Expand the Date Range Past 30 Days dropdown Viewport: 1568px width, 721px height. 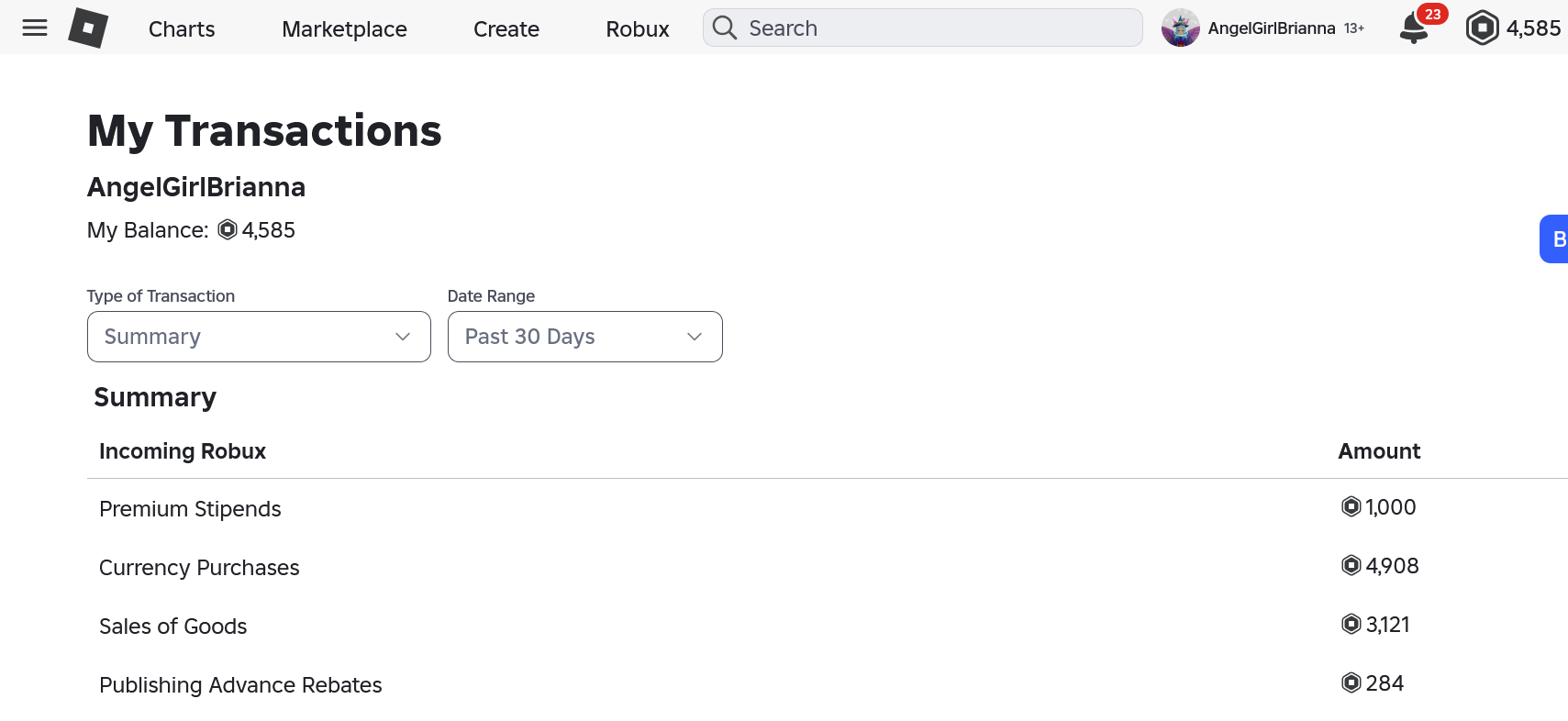click(585, 337)
